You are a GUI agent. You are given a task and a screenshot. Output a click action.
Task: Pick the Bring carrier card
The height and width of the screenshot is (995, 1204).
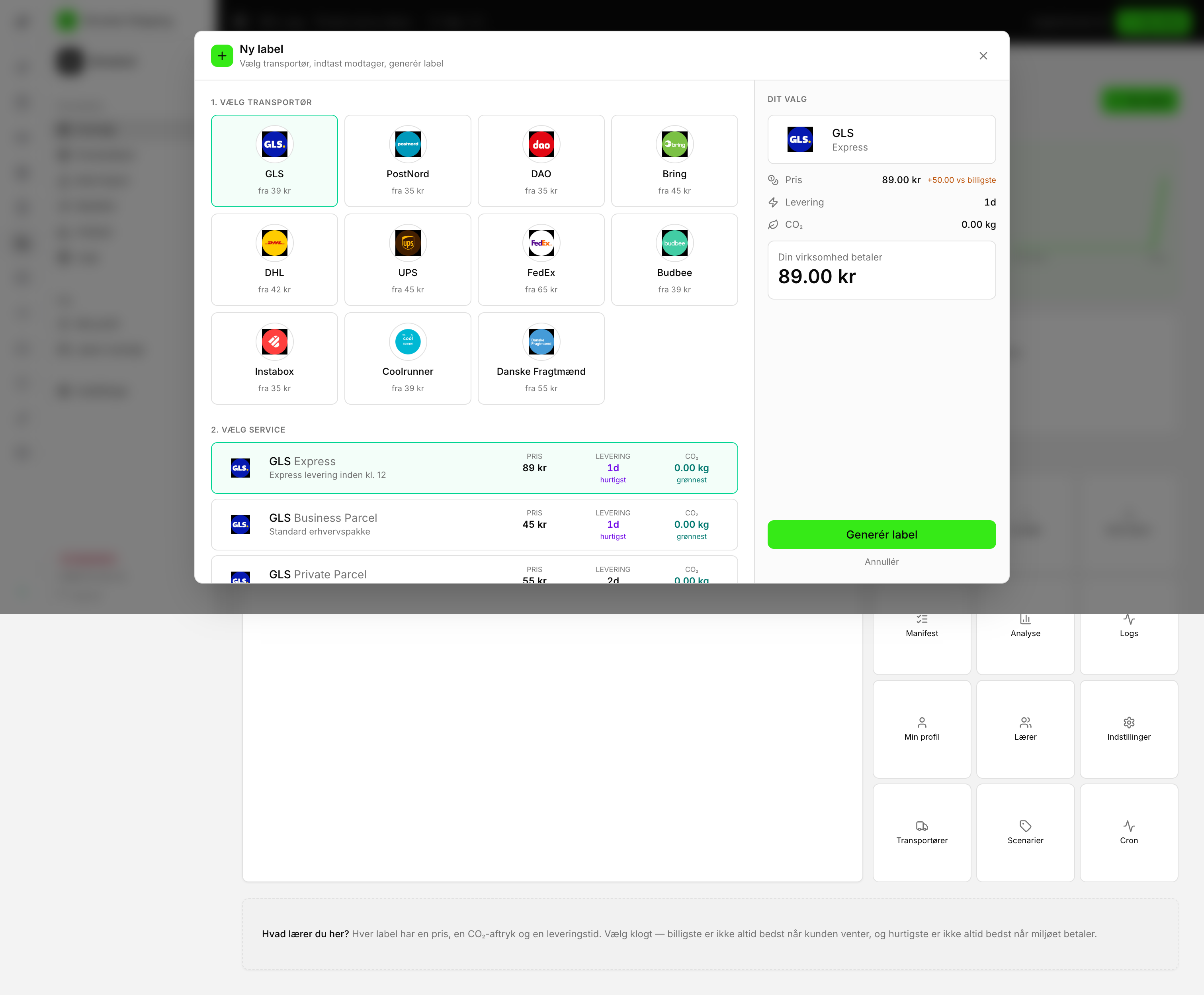click(x=675, y=161)
